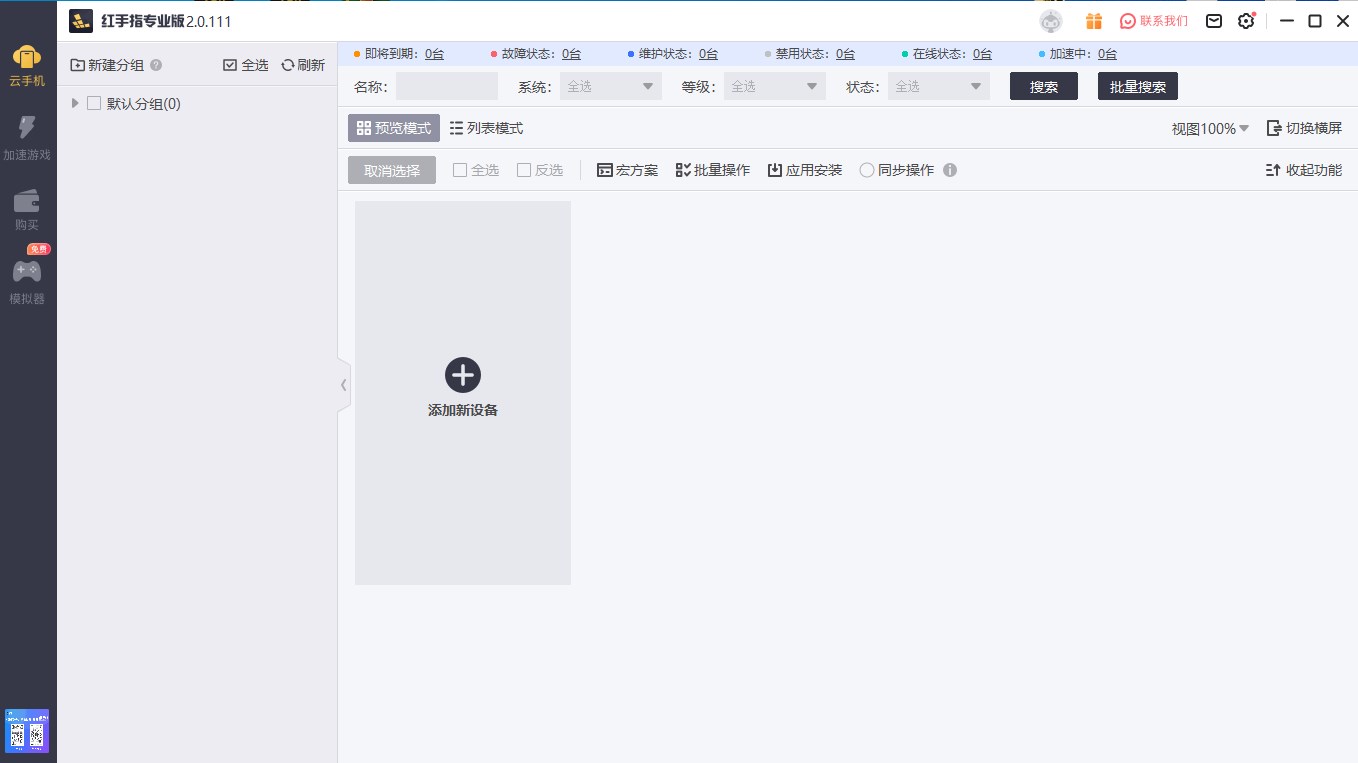Open the 宏方案 macro plan tool
1358x763 pixels.
click(627, 169)
